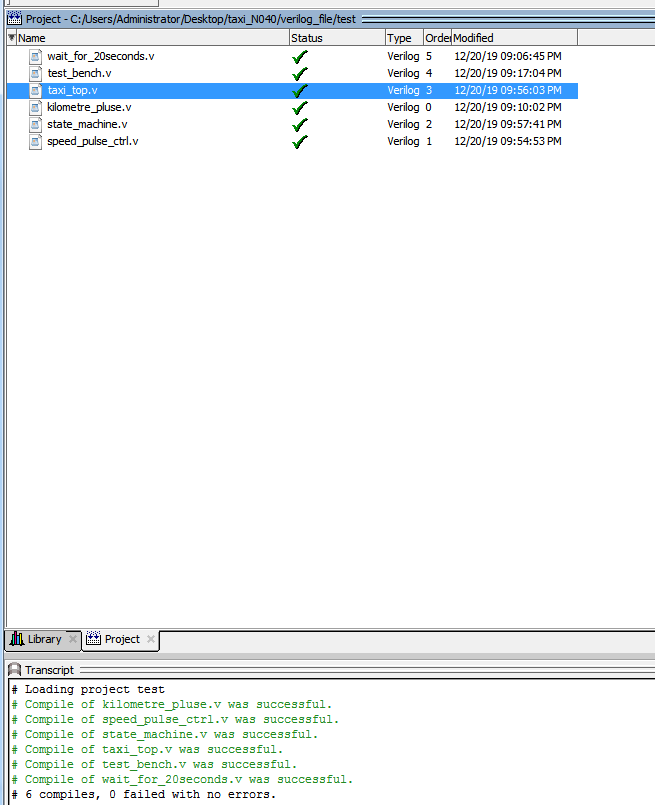Click transcript line about speed_pulse_ctrl.v compile
The height and width of the screenshot is (805, 655).
click(176, 719)
